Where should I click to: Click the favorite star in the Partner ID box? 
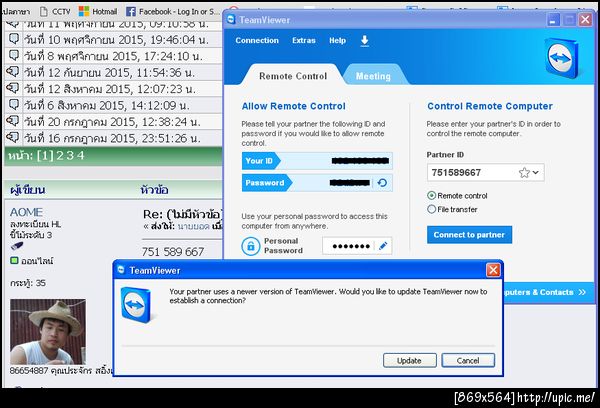[524, 173]
